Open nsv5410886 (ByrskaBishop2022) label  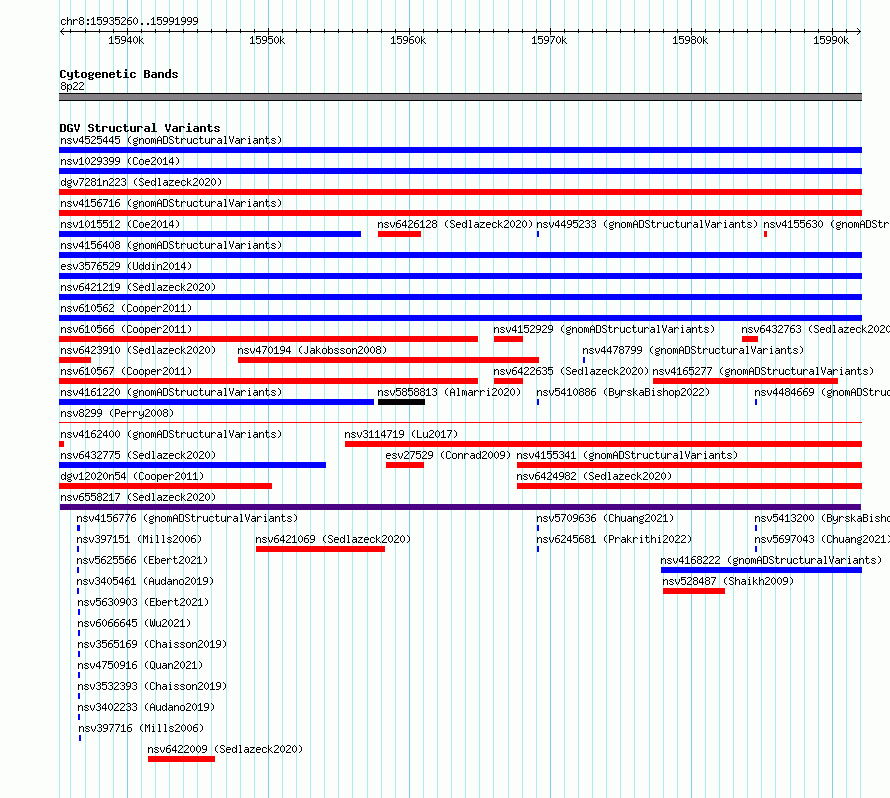click(623, 392)
